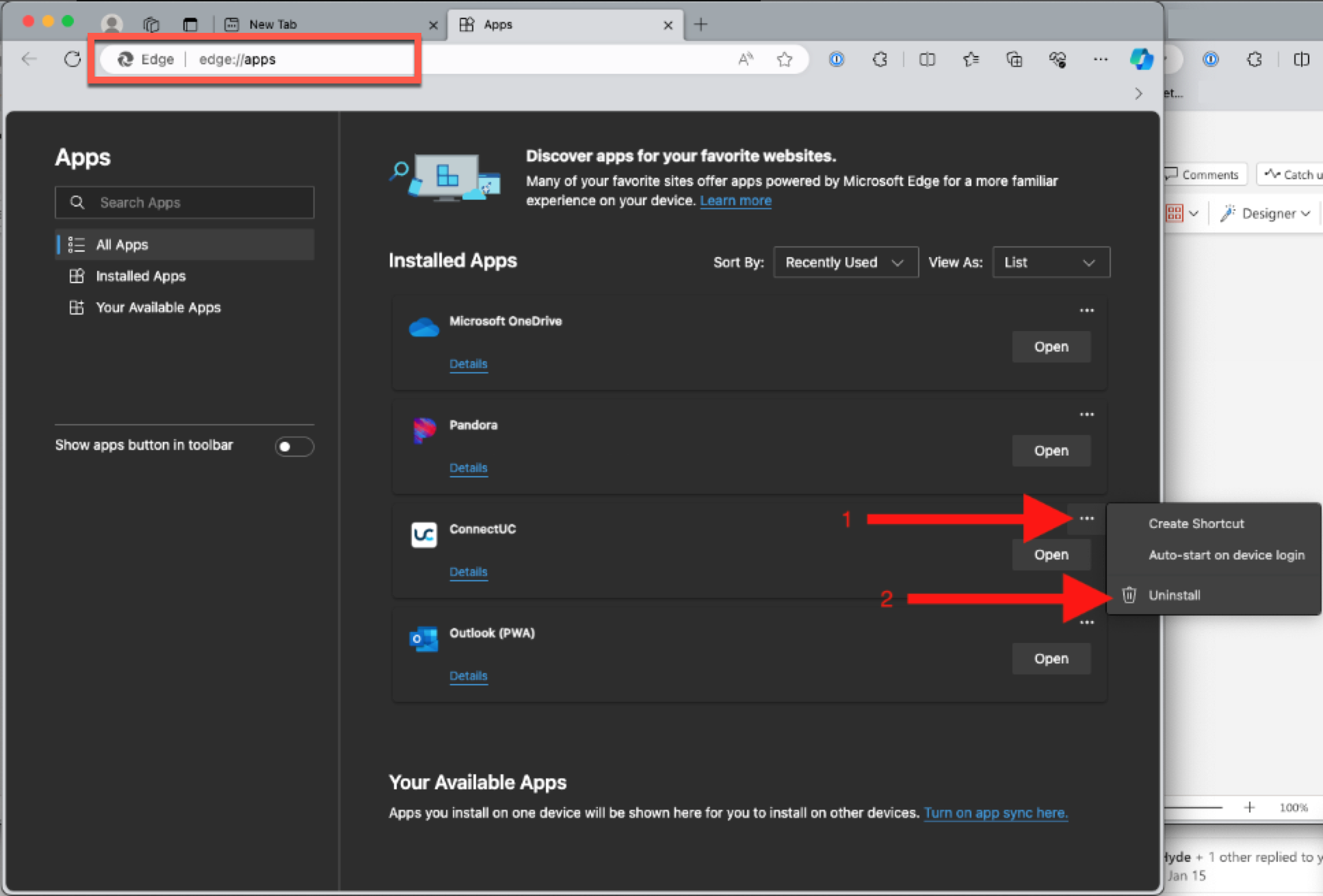
Task: Click the Copilot icon in toolbar
Action: (1141, 60)
